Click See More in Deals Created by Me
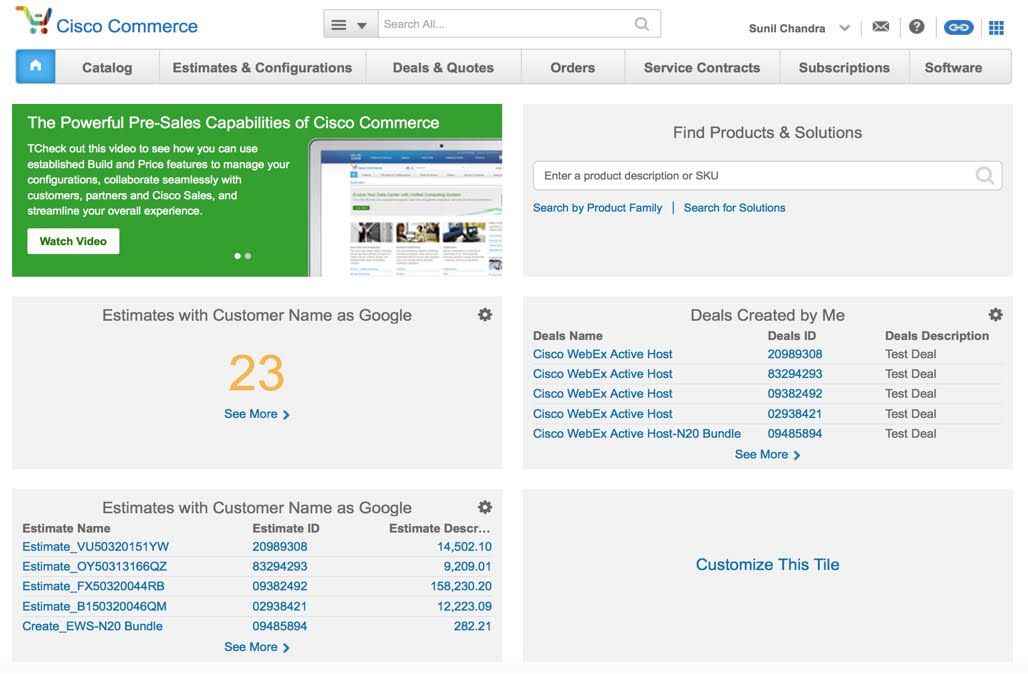The image size is (1028, 674). [767, 454]
